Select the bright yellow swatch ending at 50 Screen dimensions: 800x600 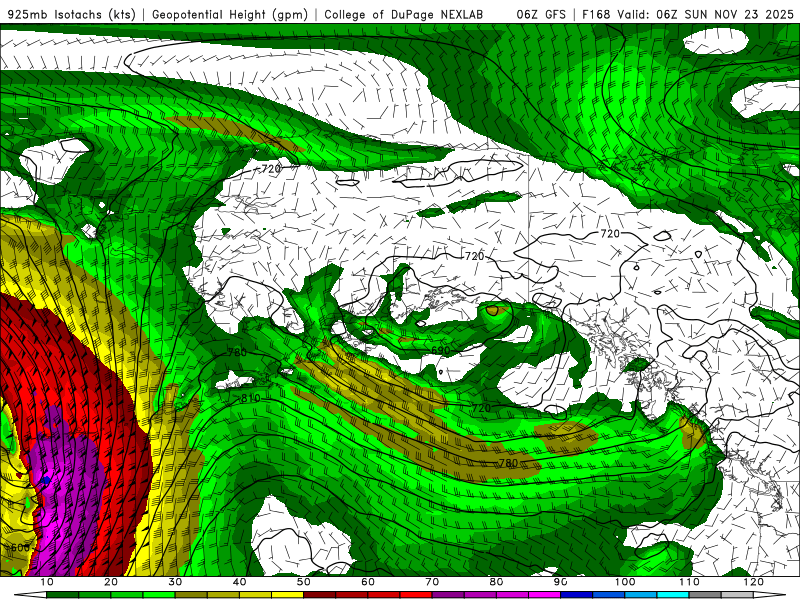click(287, 595)
